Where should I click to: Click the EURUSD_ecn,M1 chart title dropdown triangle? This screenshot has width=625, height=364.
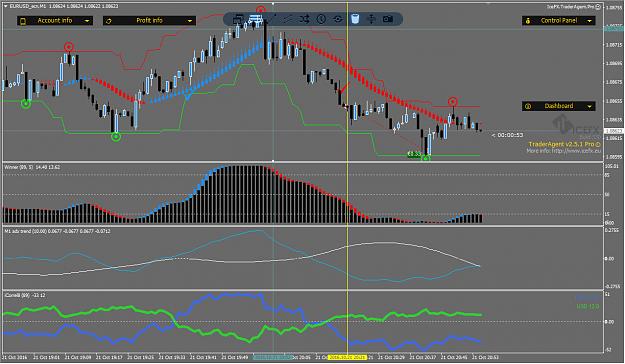(6, 6)
